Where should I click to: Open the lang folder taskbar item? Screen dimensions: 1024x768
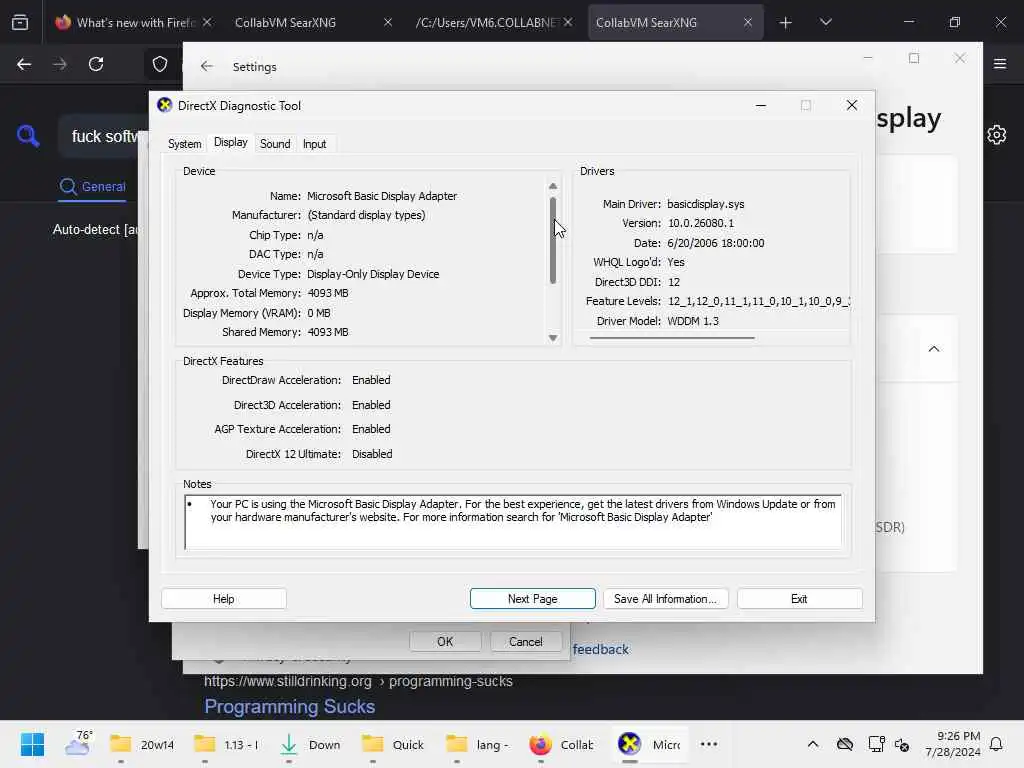[478, 744]
